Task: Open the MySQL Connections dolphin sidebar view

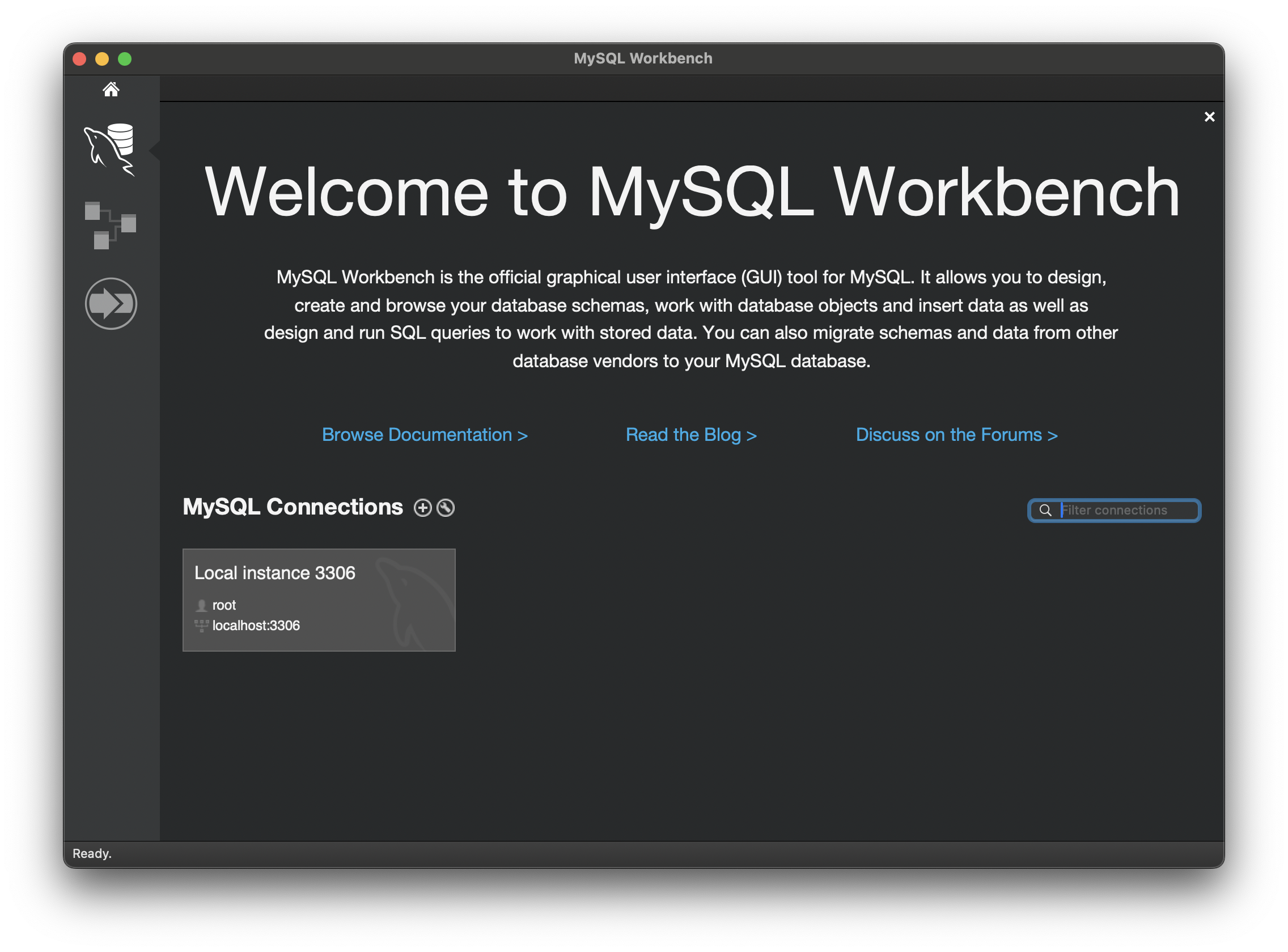Action: click(x=110, y=149)
